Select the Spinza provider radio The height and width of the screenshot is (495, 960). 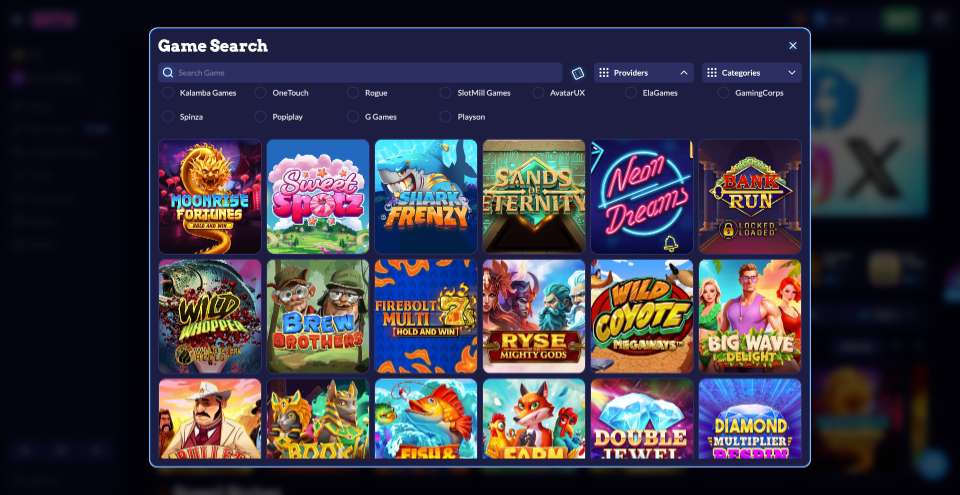[168, 117]
